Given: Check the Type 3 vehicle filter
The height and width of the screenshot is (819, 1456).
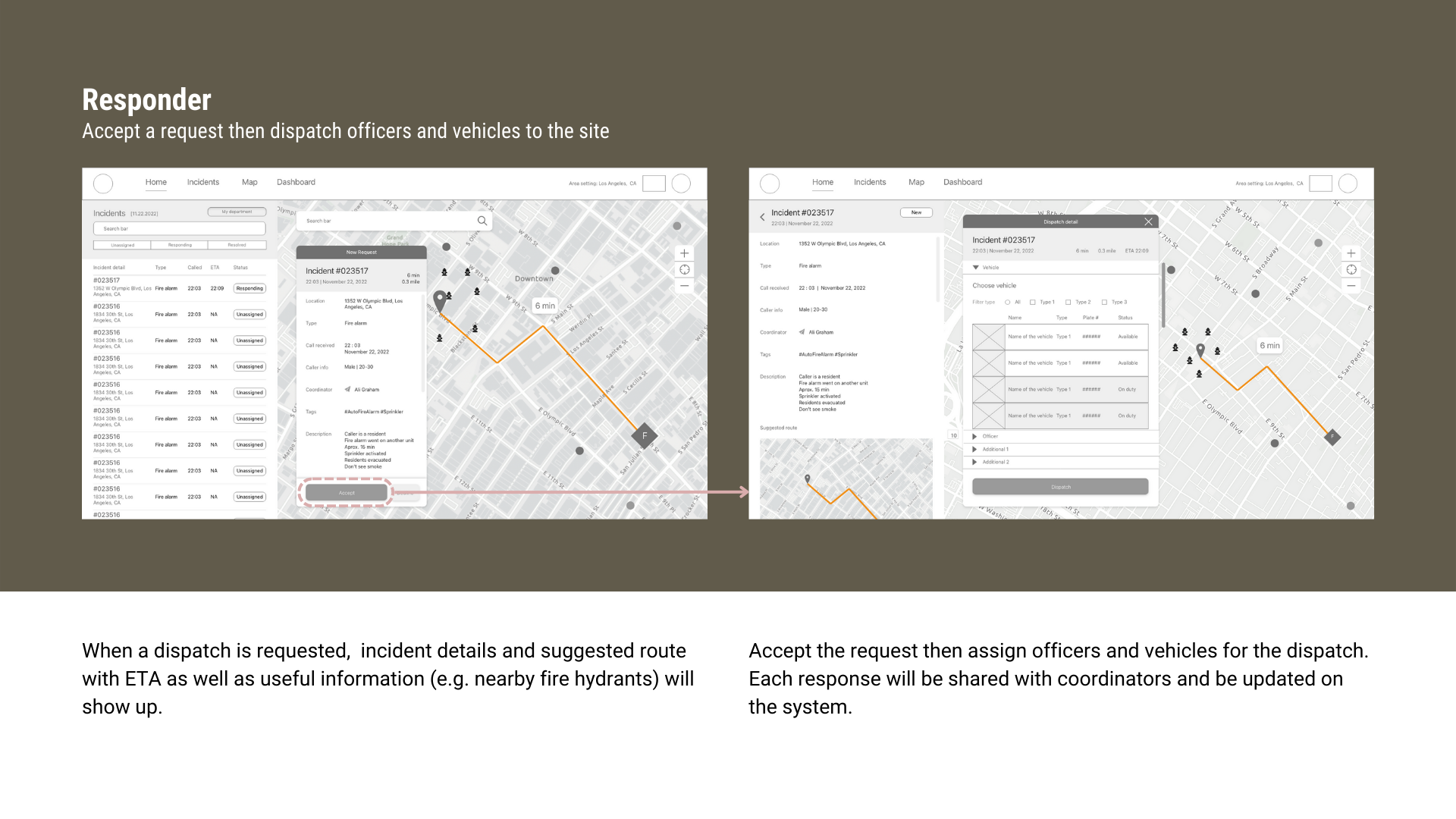Looking at the screenshot, I should pos(1104,302).
